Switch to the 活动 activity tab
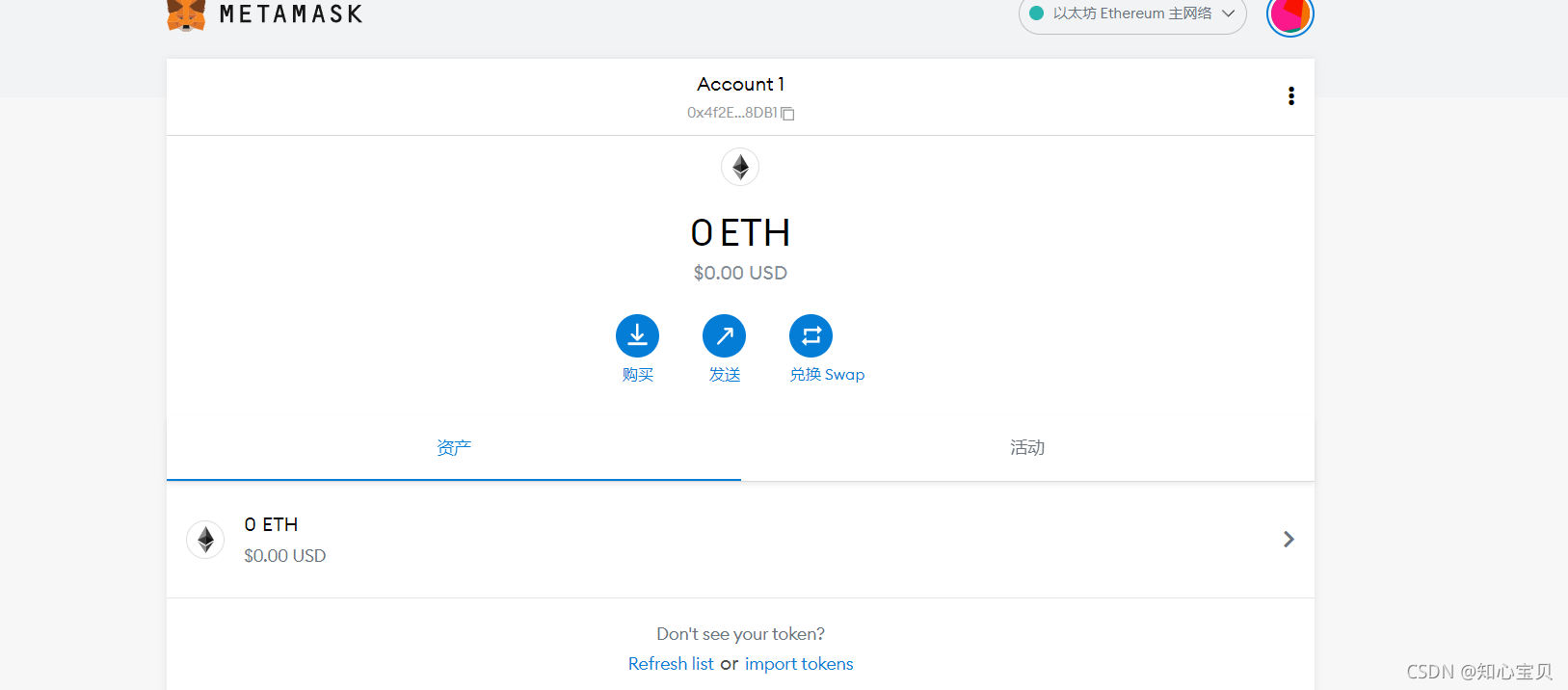The width and height of the screenshot is (1568, 690). pos(1027,448)
